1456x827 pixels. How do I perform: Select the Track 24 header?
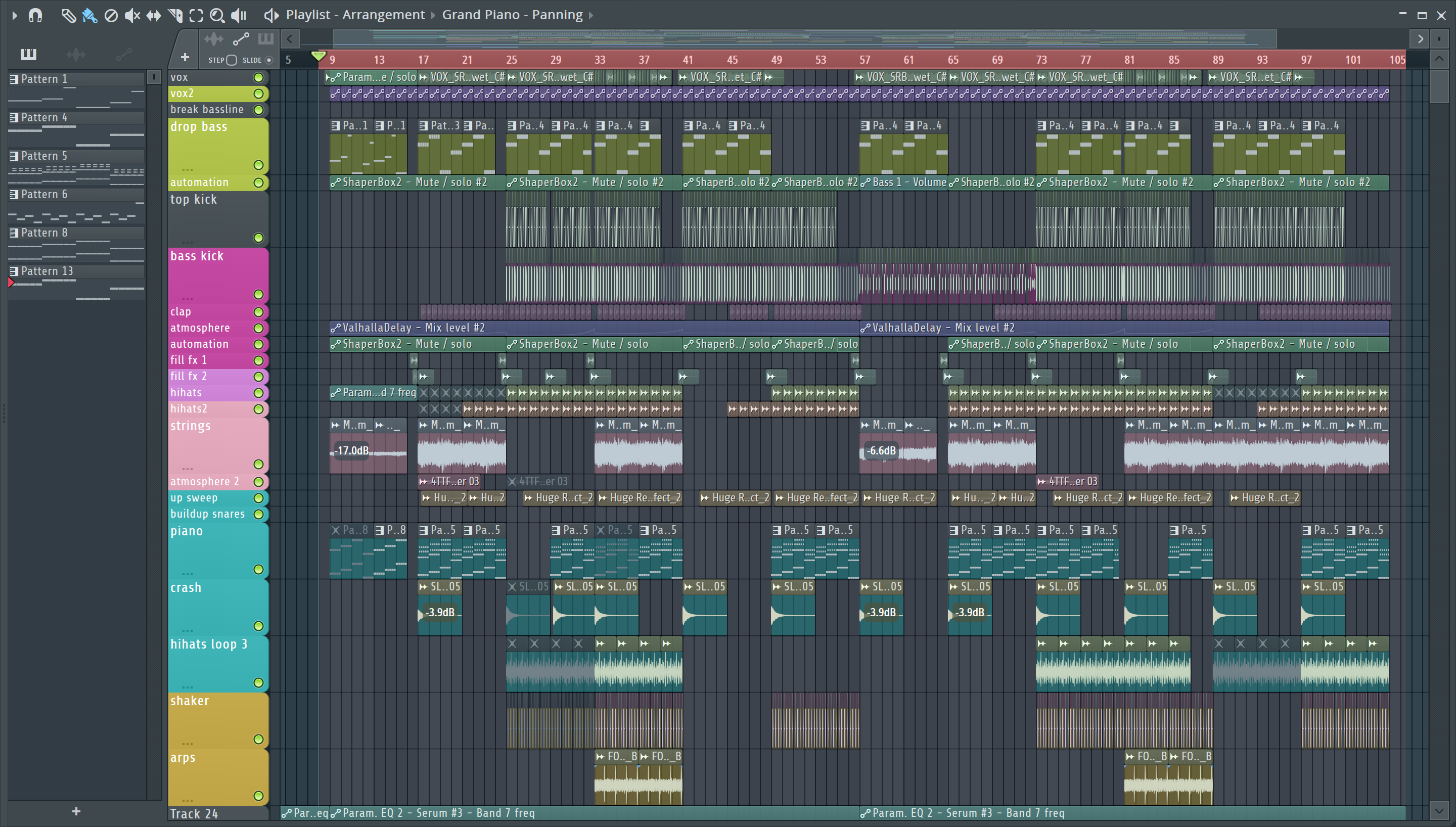tap(218, 813)
